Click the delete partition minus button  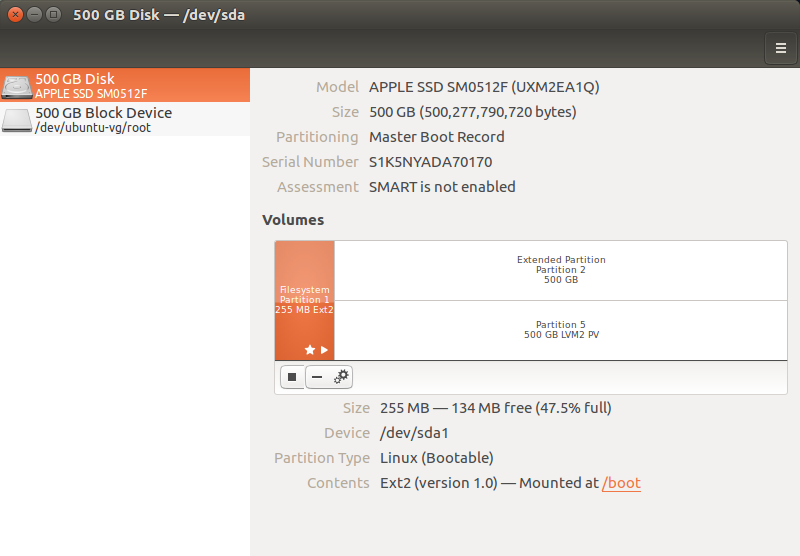click(317, 377)
